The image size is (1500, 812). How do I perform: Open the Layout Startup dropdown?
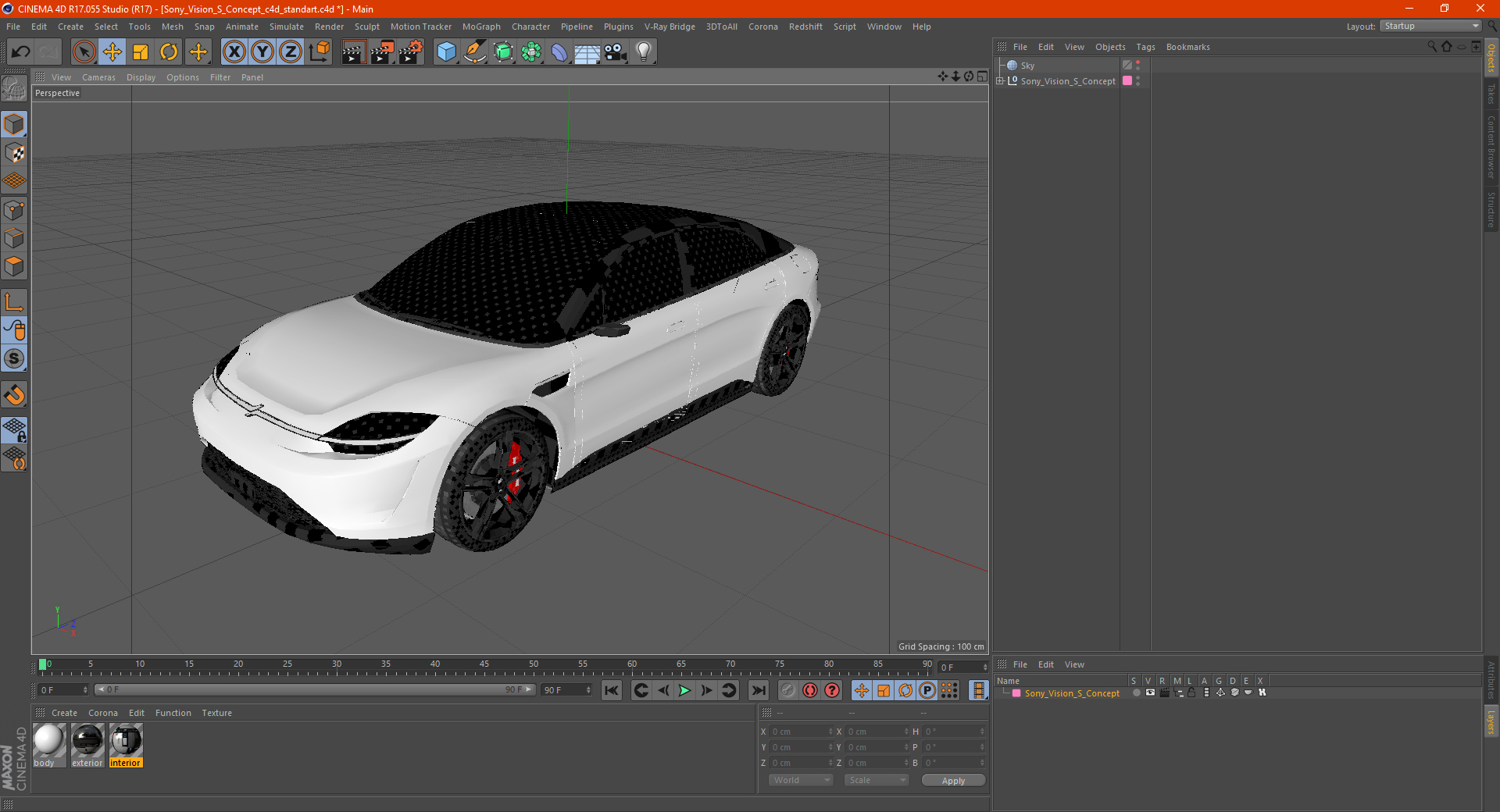tap(1430, 26)
